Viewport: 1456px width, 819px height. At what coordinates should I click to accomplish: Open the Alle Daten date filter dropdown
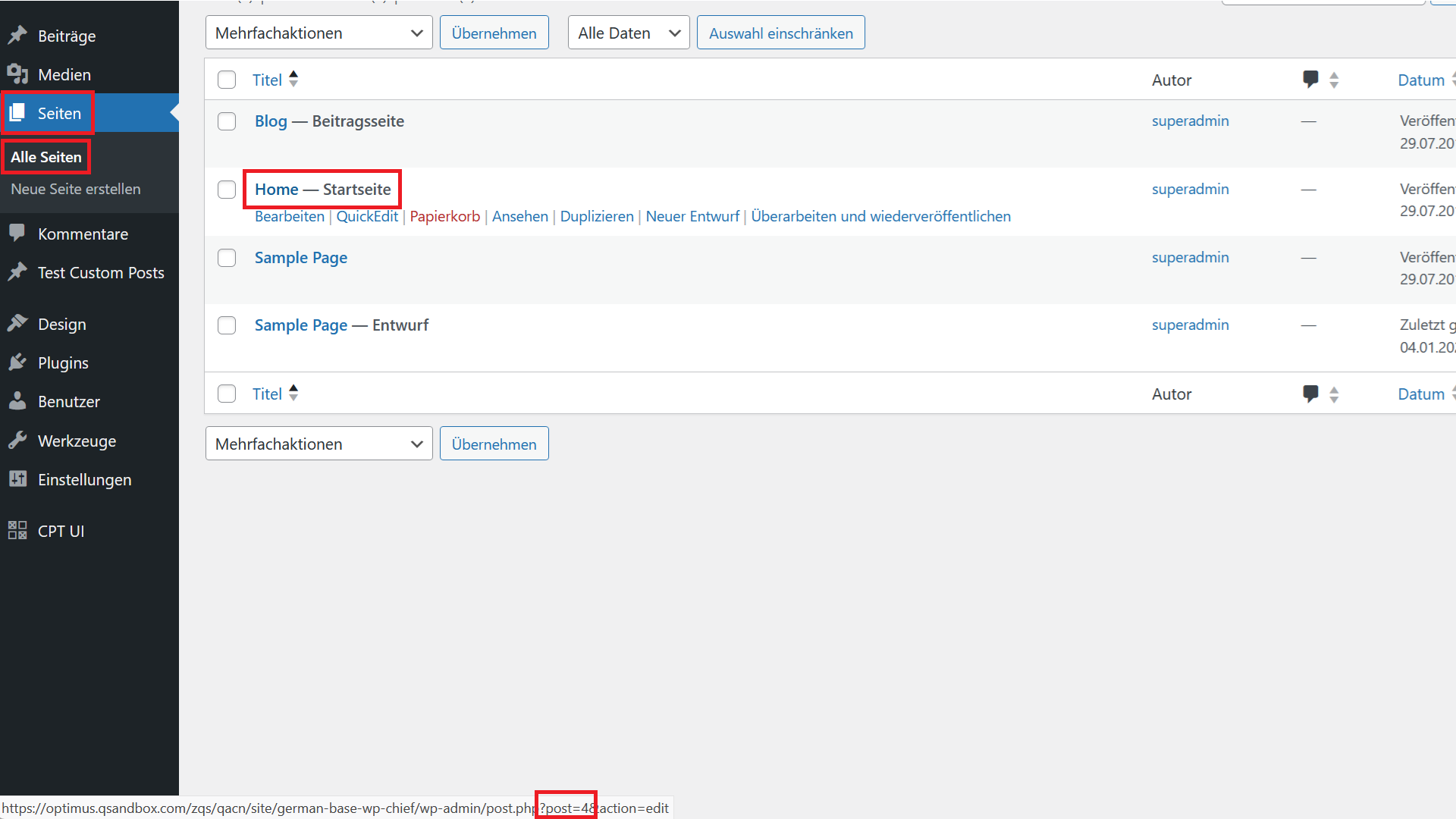click(629, 33)
